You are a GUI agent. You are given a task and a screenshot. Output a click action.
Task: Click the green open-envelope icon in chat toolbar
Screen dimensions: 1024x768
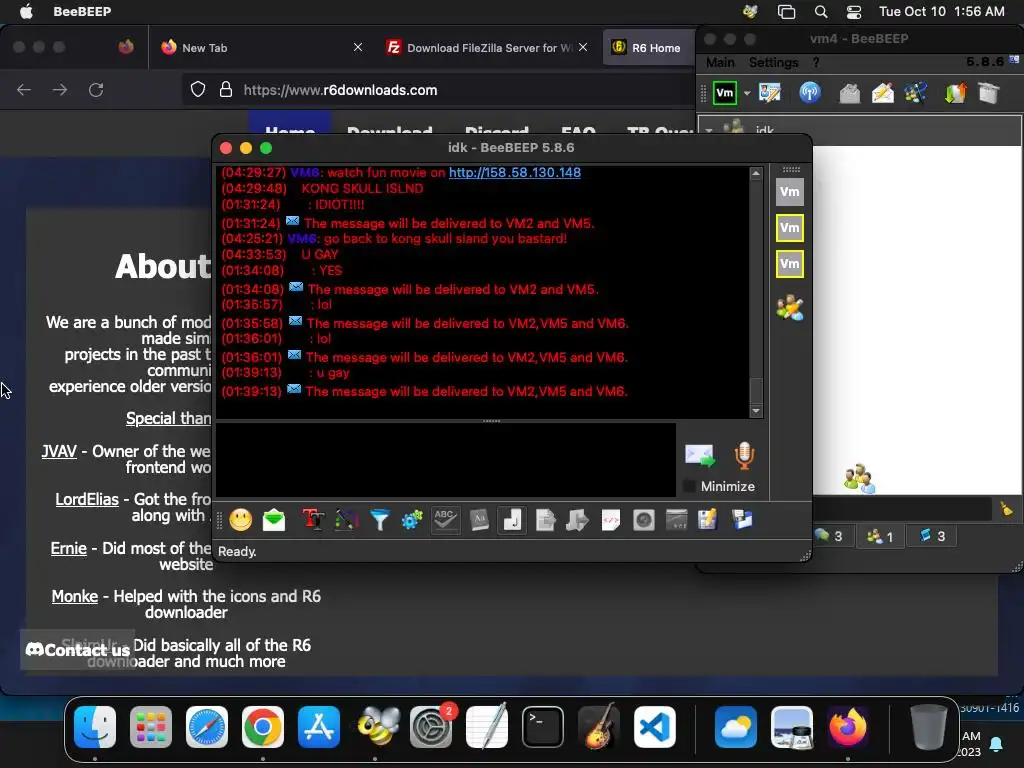274,520
